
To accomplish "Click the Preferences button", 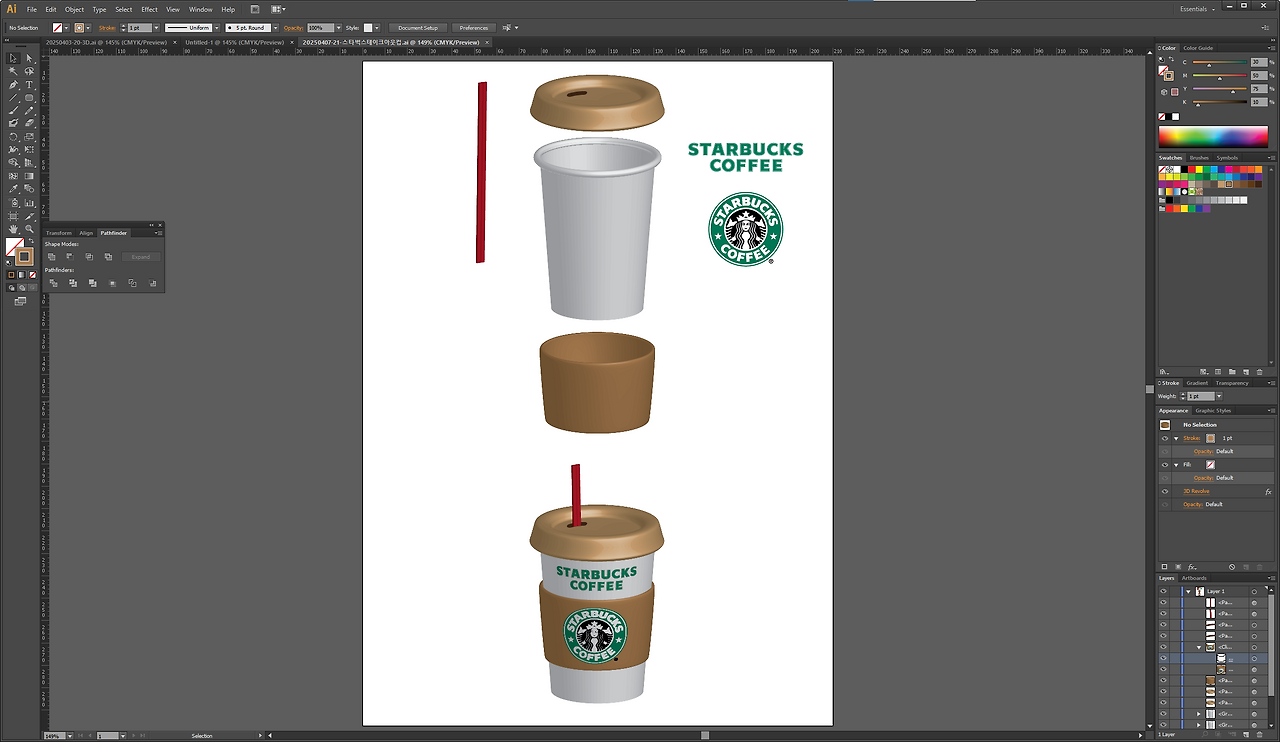I will (474, 28).
